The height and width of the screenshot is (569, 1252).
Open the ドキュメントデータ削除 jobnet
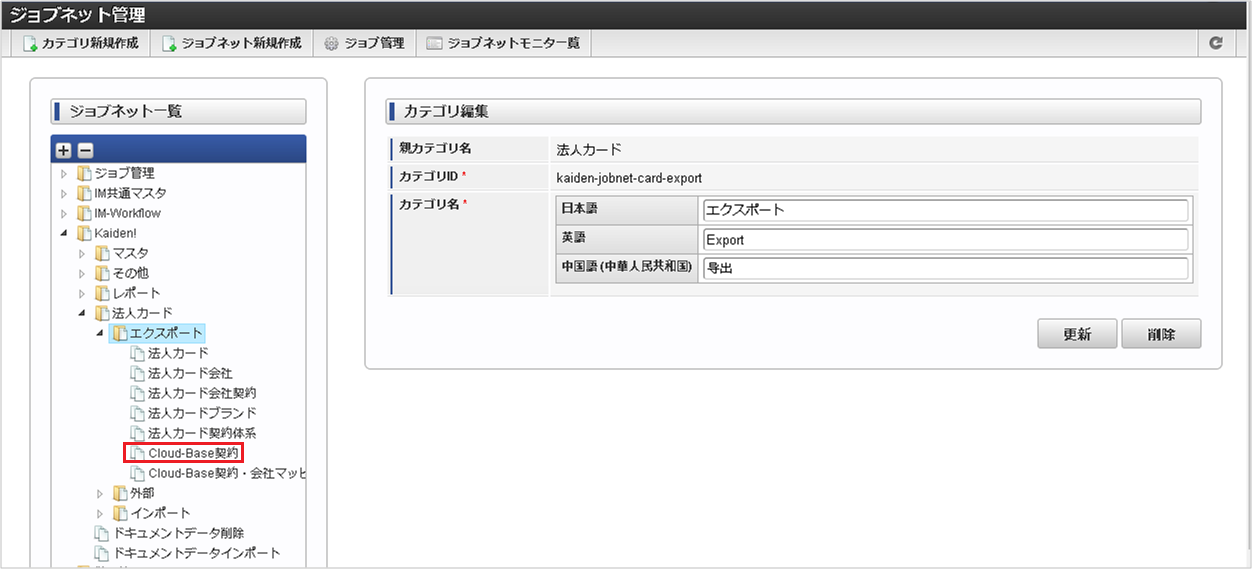pyautogui.click(x=178, y=533)
